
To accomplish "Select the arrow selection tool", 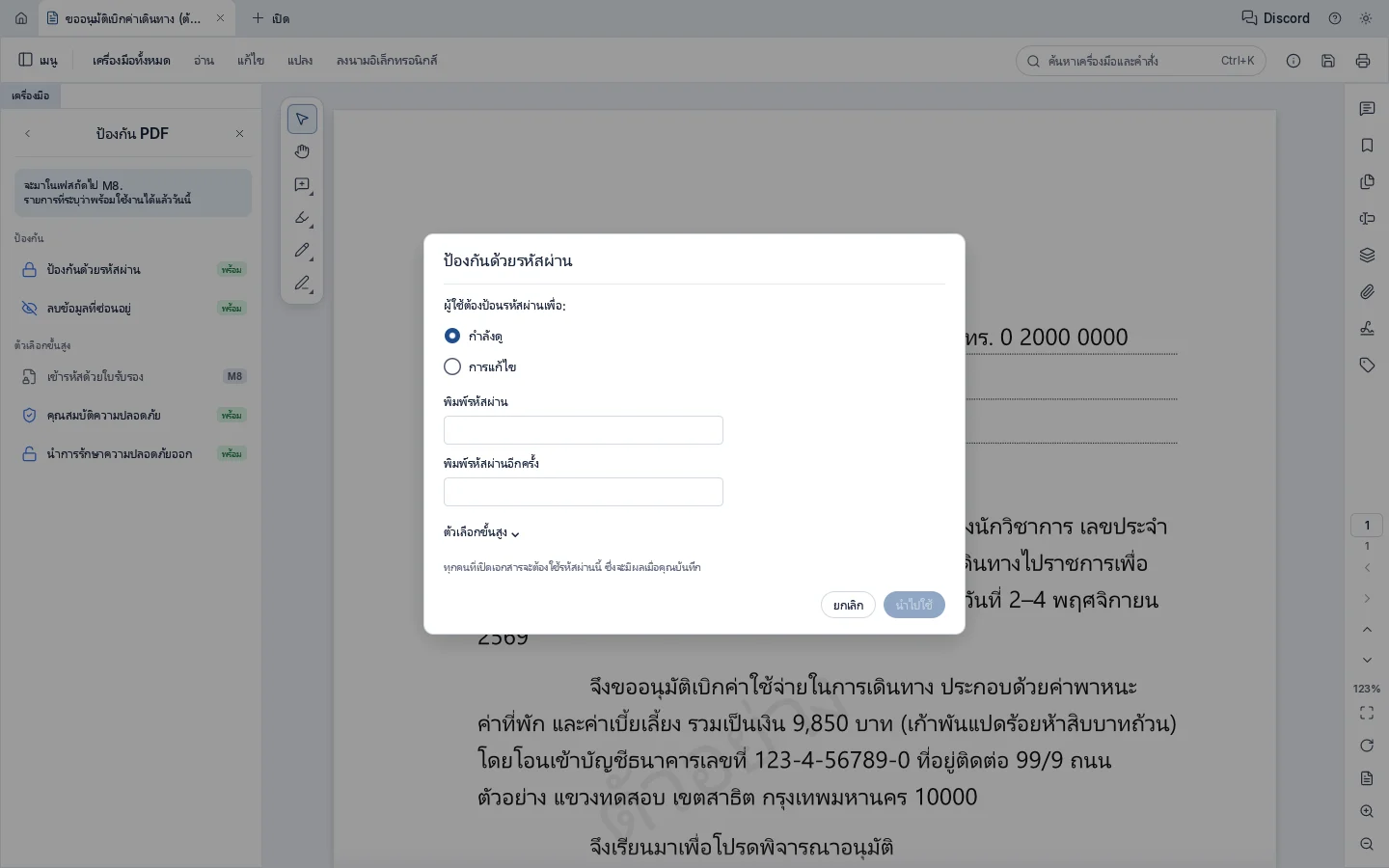I will (x=302, y=119).
